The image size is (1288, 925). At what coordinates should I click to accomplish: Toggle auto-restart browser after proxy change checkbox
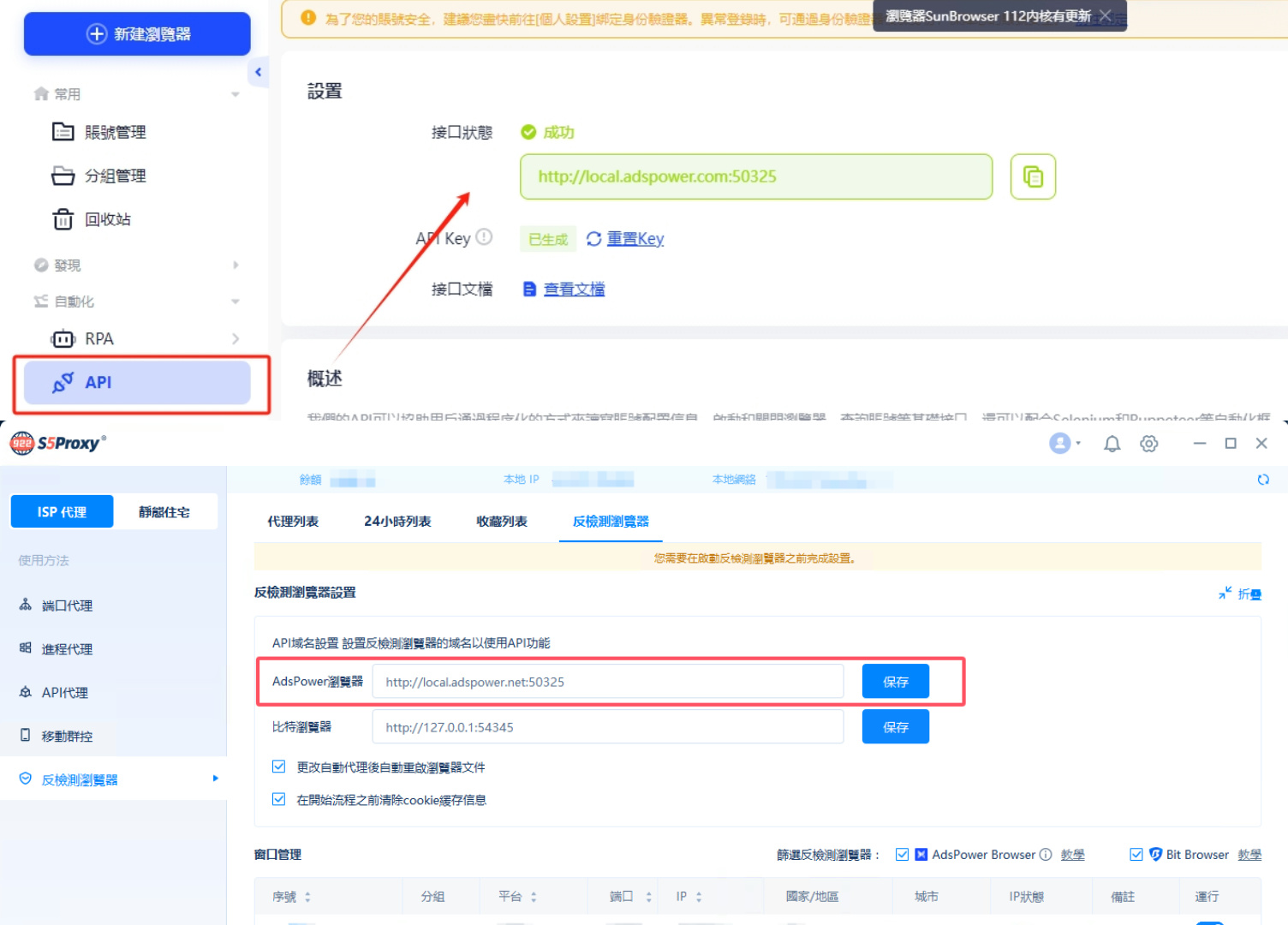278,767
